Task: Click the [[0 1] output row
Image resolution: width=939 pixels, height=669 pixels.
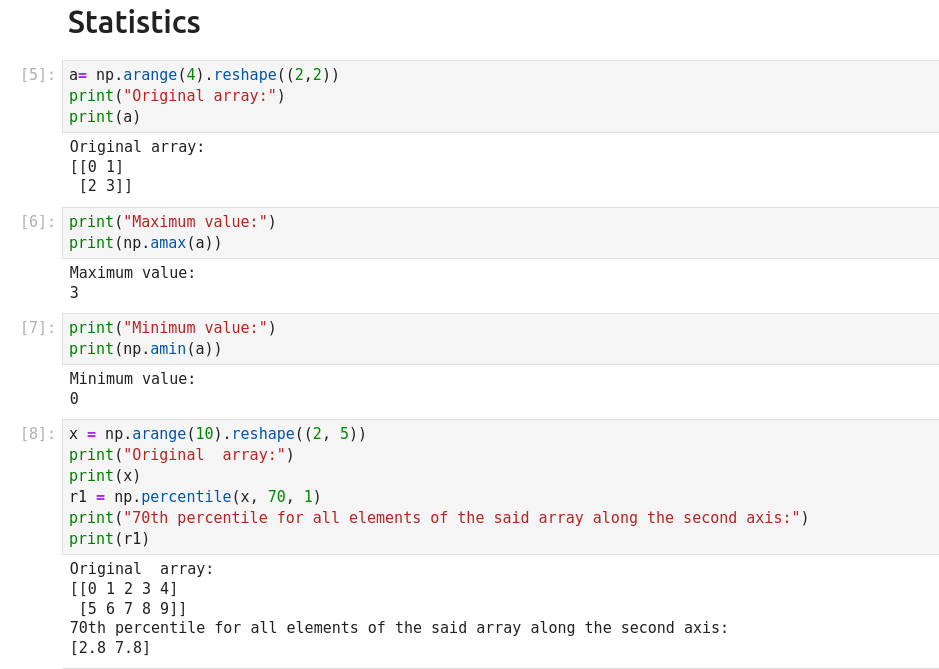Action: (97, 167)
